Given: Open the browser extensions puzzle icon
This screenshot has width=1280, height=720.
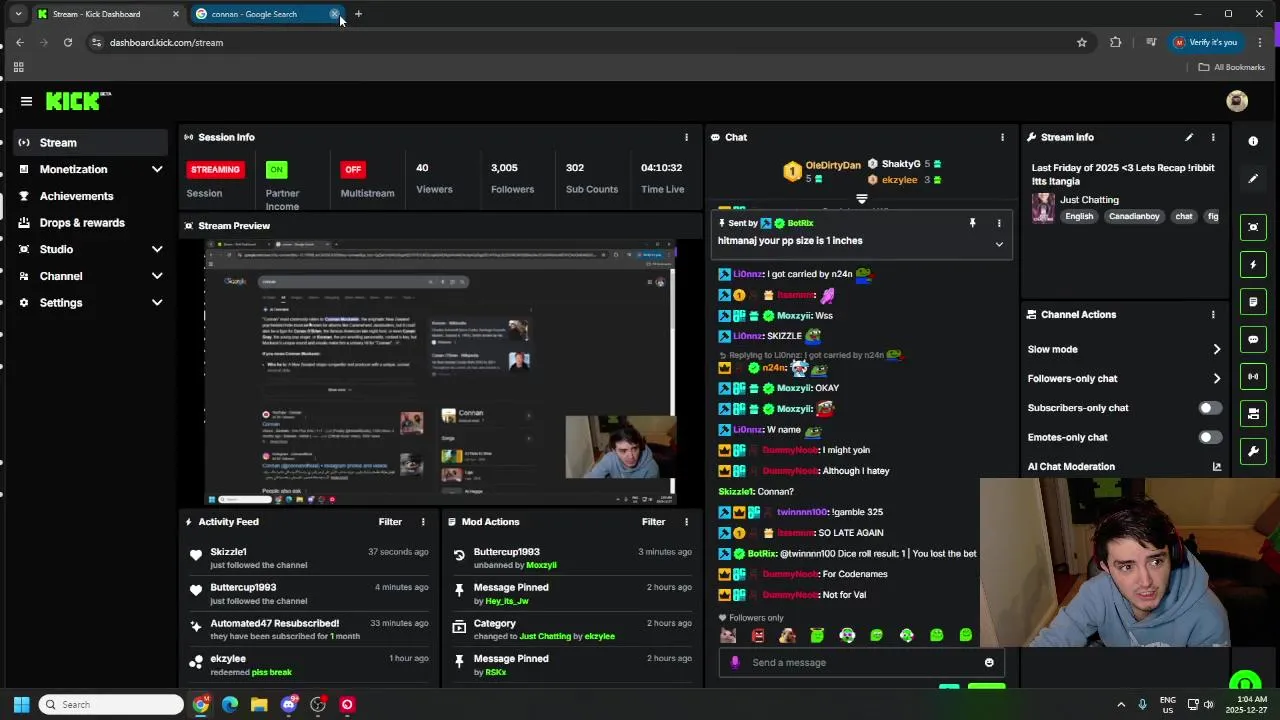Looking at the screenshot, I should pyautogui.click(x=1116, y=42).
